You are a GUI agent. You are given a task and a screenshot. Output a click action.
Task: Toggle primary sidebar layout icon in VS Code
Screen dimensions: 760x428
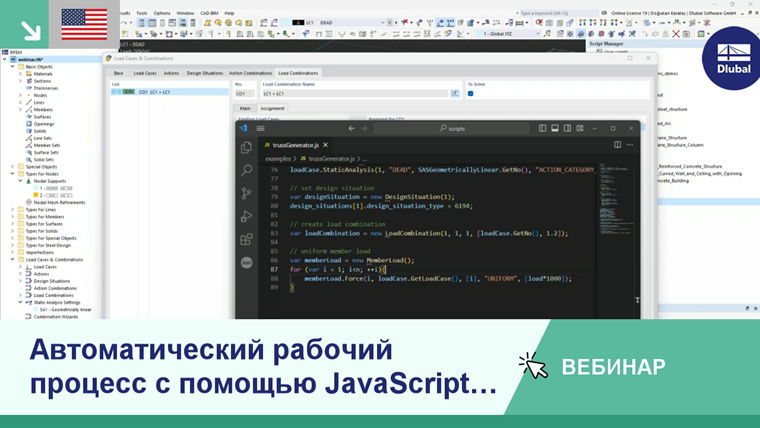(x=542, y=128)
